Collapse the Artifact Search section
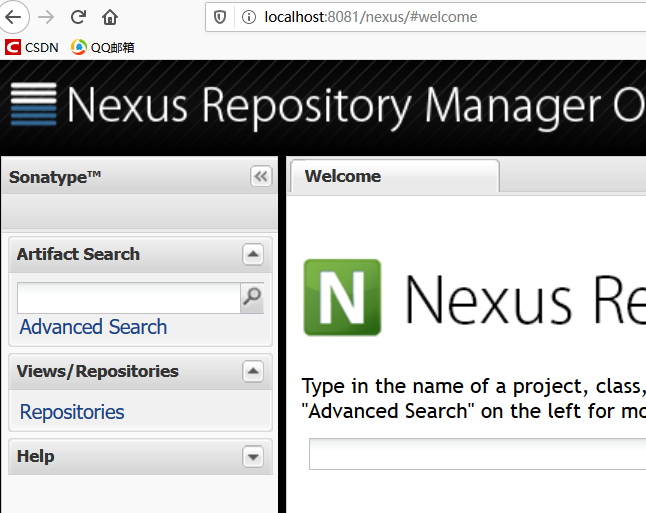 (x=253, y=254)
